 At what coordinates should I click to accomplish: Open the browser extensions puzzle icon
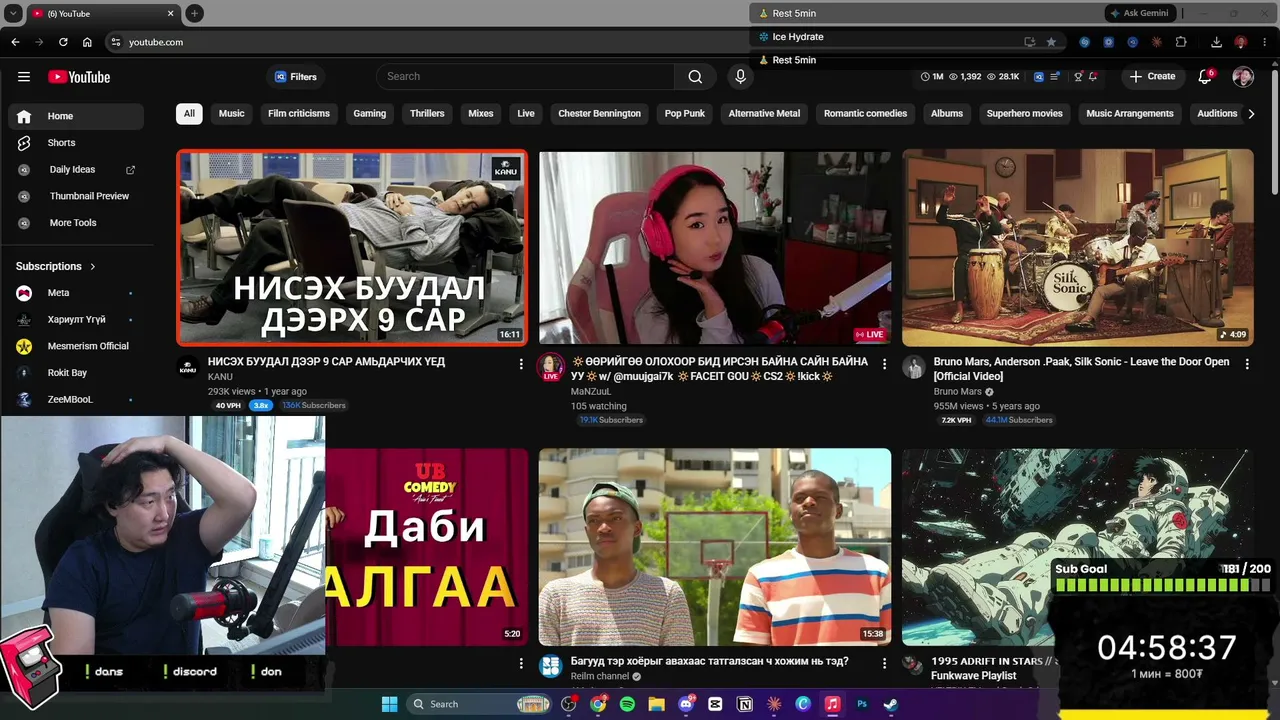[1181, 42]
